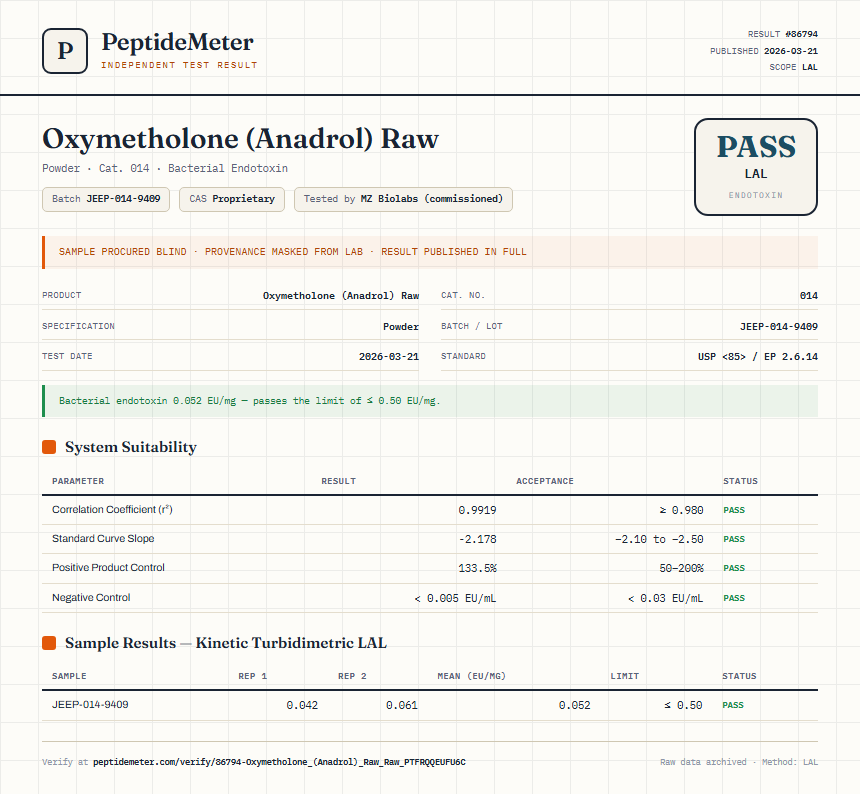Click the SAMPLE column header

pos(69,676)
